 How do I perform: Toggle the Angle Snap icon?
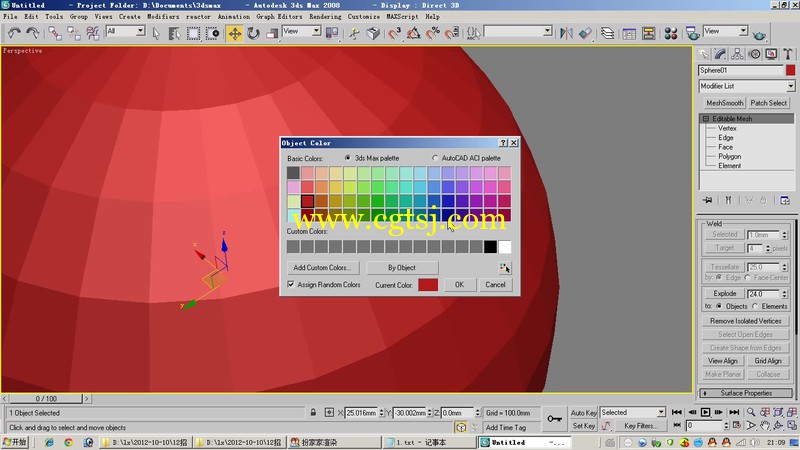(x=413, y=34)
